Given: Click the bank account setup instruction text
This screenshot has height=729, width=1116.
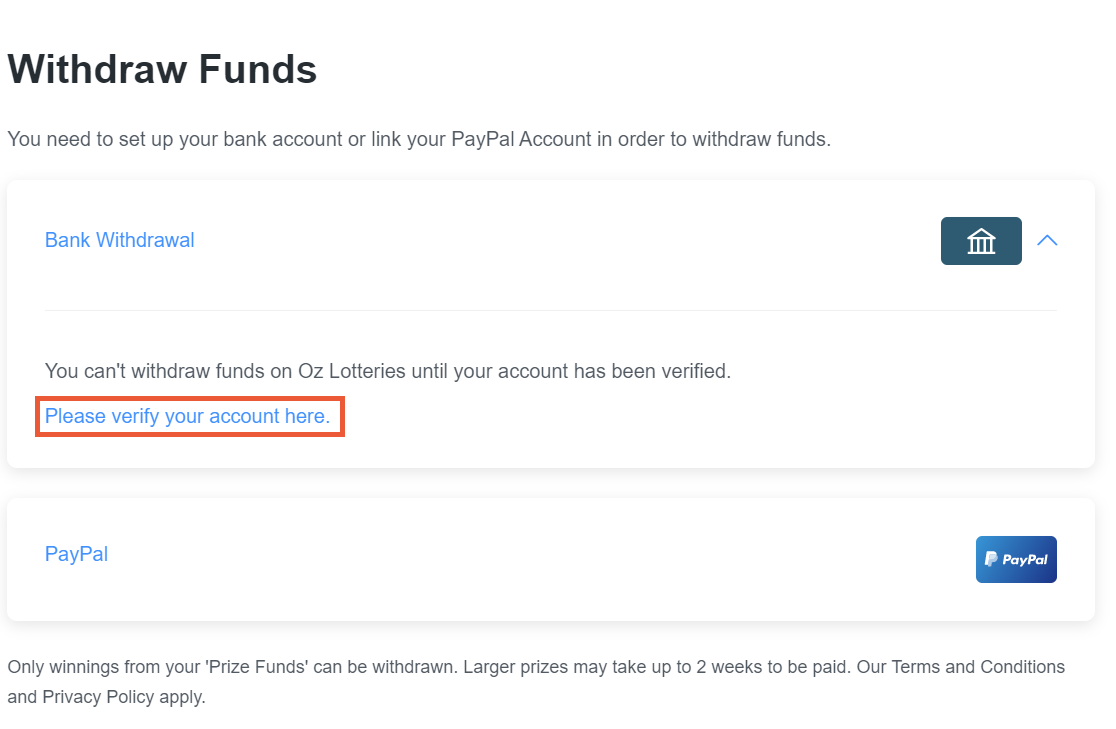Looking at the screenshot, I should click(x=419, y=139).
